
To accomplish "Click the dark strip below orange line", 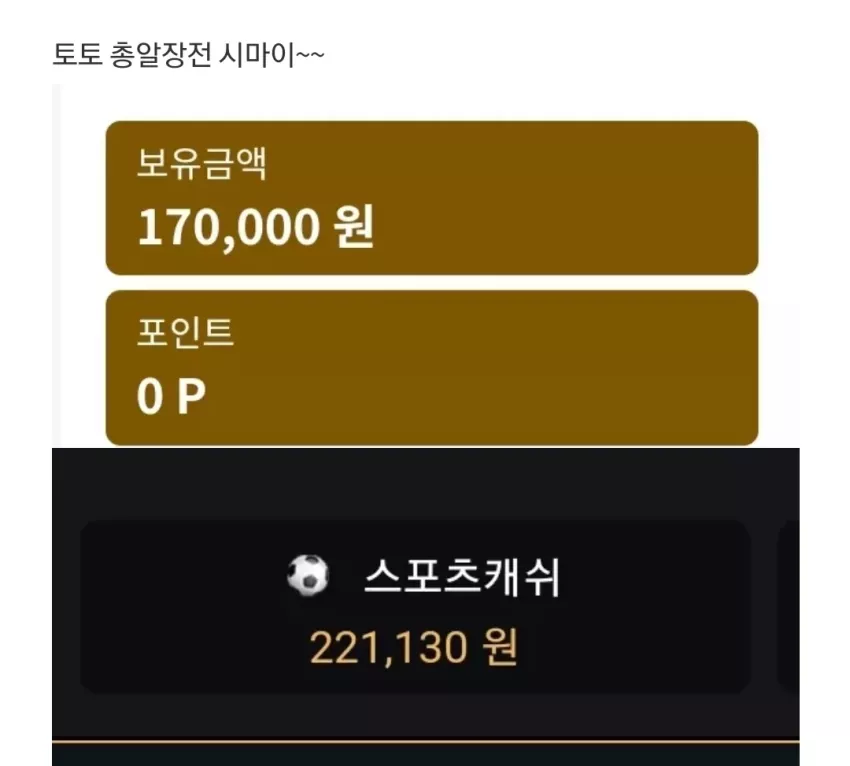I will 426,755.
